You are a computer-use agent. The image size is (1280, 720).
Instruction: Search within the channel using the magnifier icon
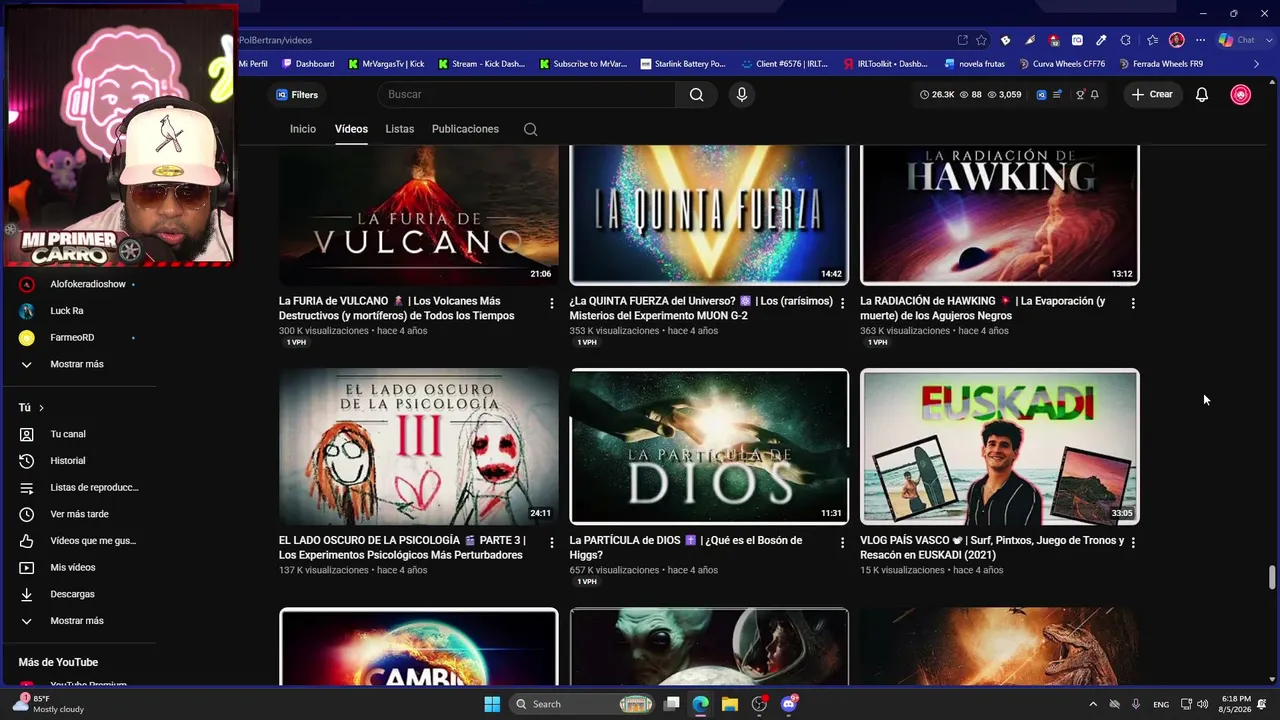(x=530, y=129)
